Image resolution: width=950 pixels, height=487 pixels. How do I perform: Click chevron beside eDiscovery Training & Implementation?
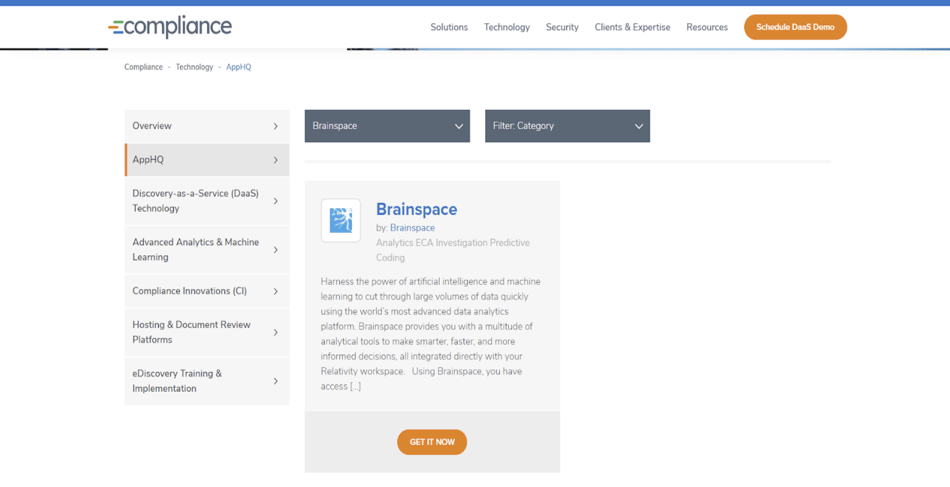[x=276, y=381]
